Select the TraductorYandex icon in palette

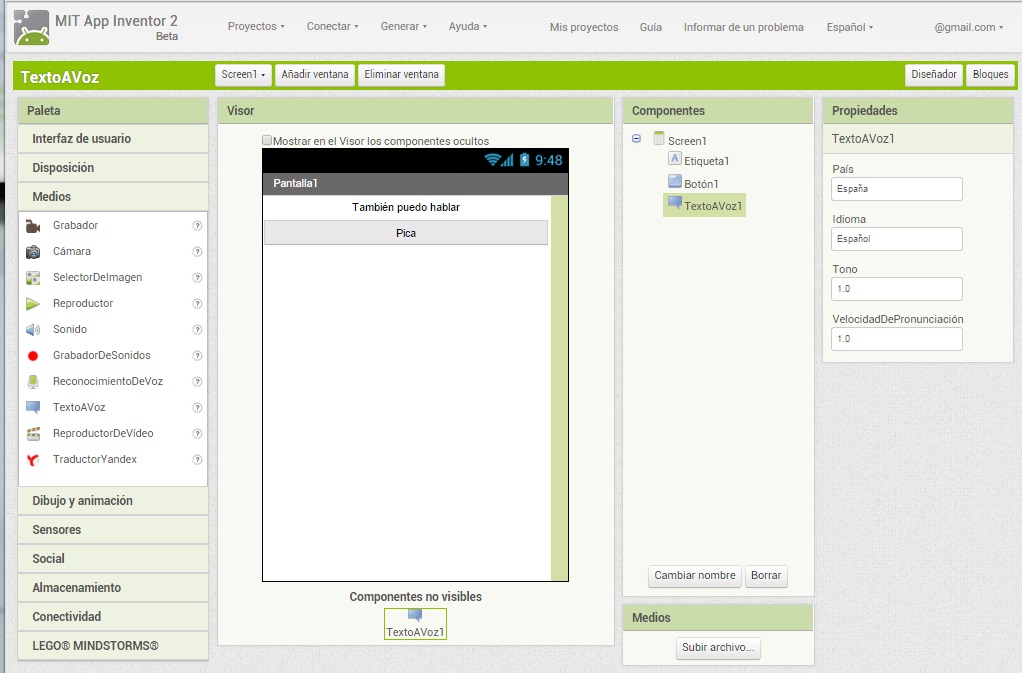tap(33, 459)
